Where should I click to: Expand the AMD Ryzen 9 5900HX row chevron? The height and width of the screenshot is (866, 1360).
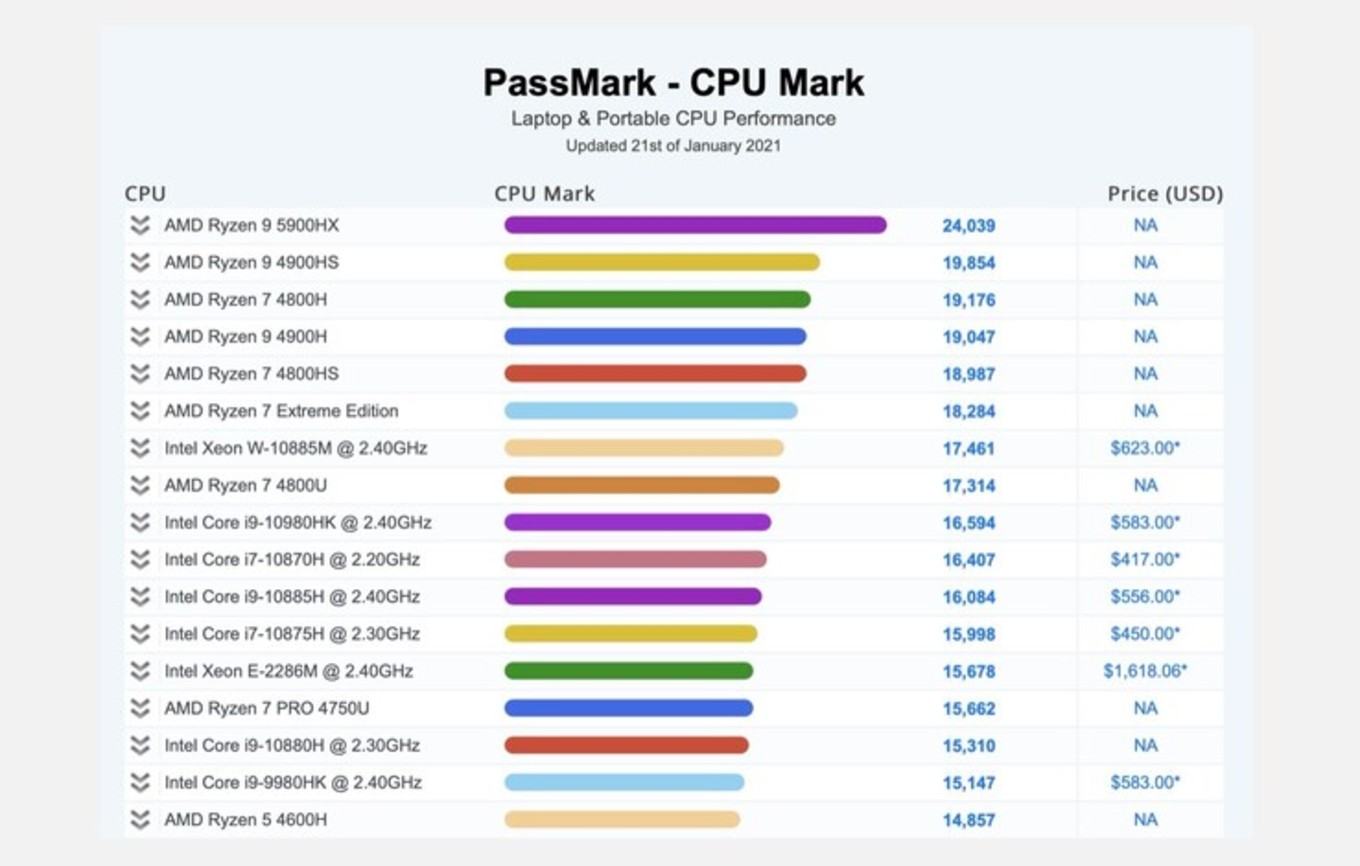tap(140, 225)
